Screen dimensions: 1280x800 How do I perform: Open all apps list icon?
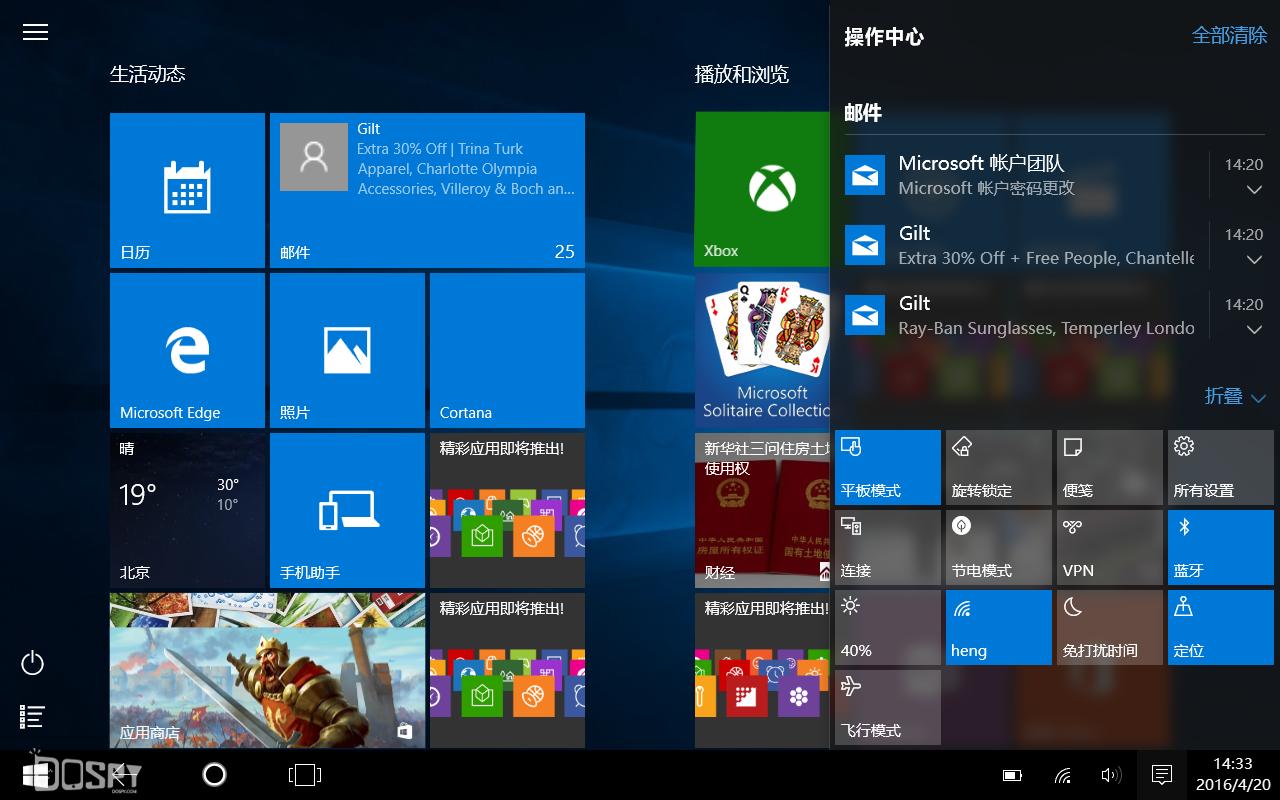33,716
